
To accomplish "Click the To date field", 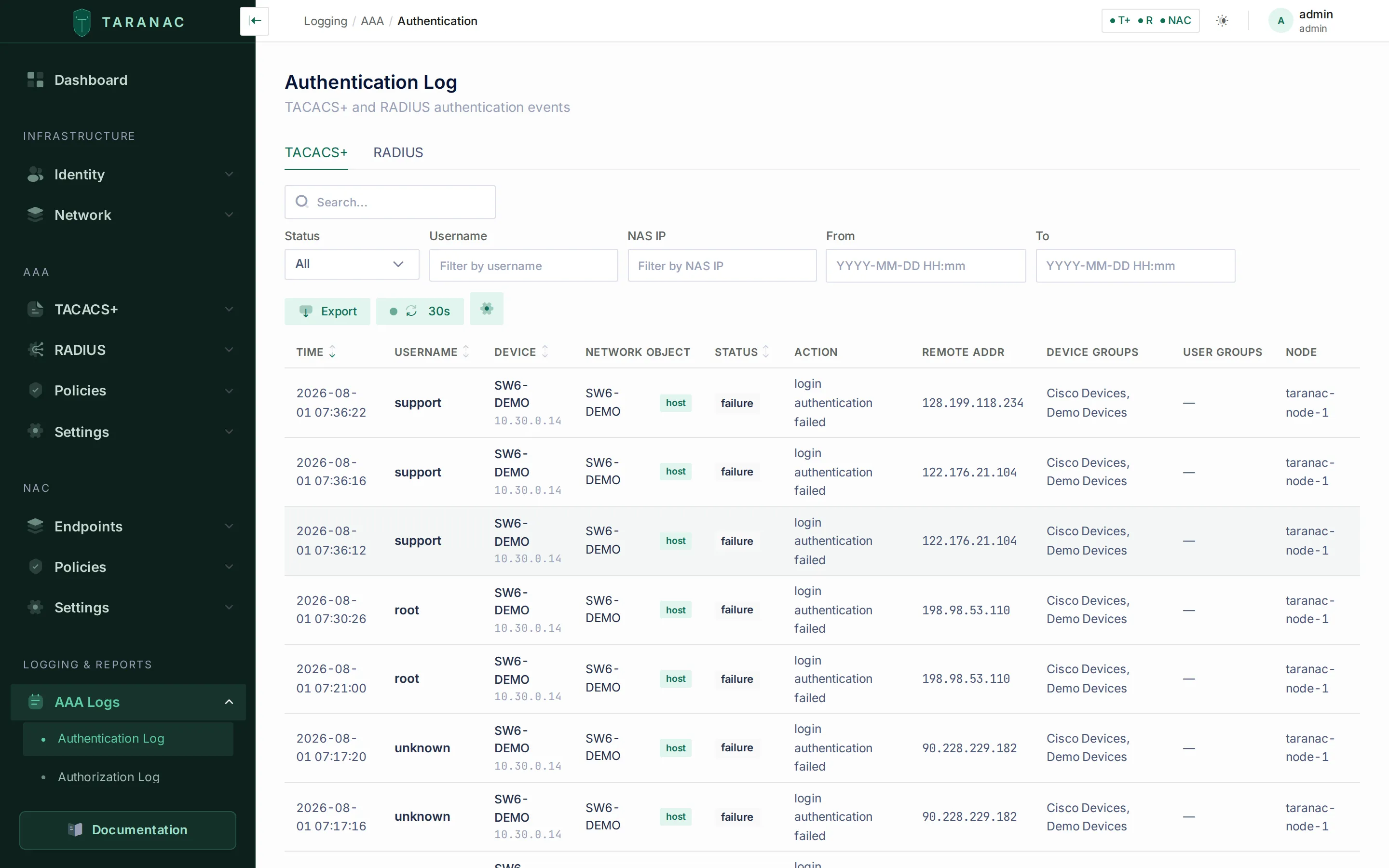I will (x=1135, y=265).
